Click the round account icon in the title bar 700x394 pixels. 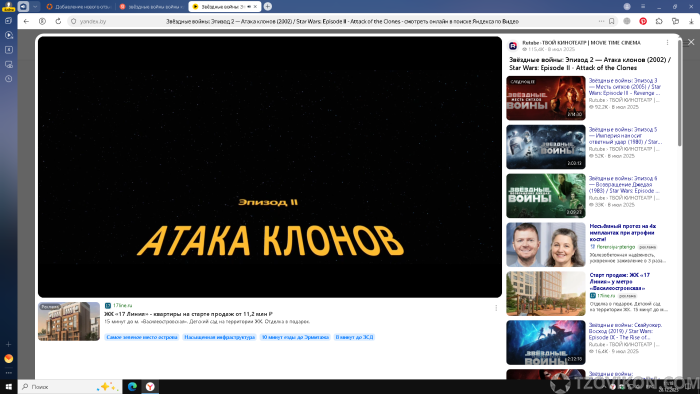pyautogui.click(x=627, y=6)
